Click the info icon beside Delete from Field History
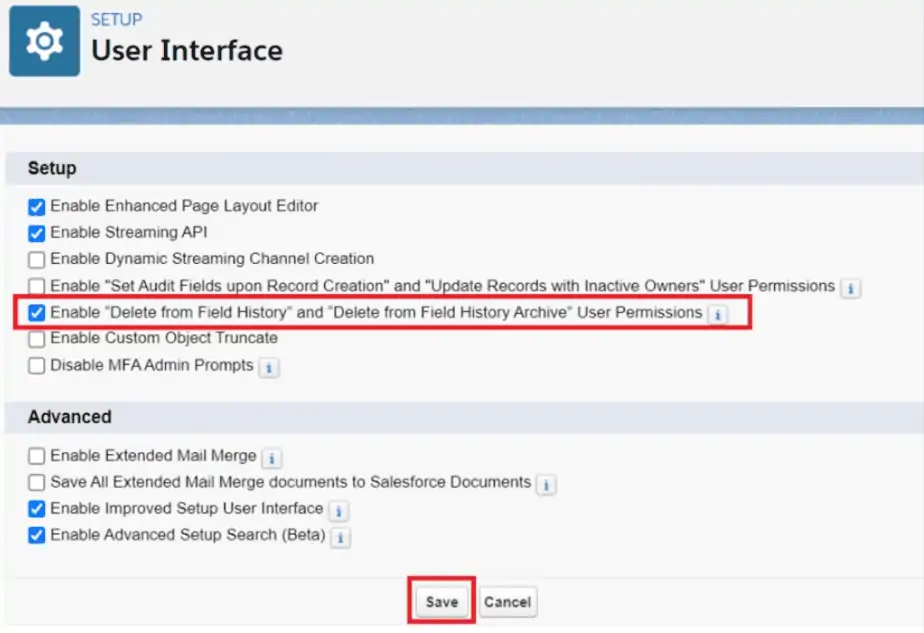The image size is (924, 633). coord(719,313)
